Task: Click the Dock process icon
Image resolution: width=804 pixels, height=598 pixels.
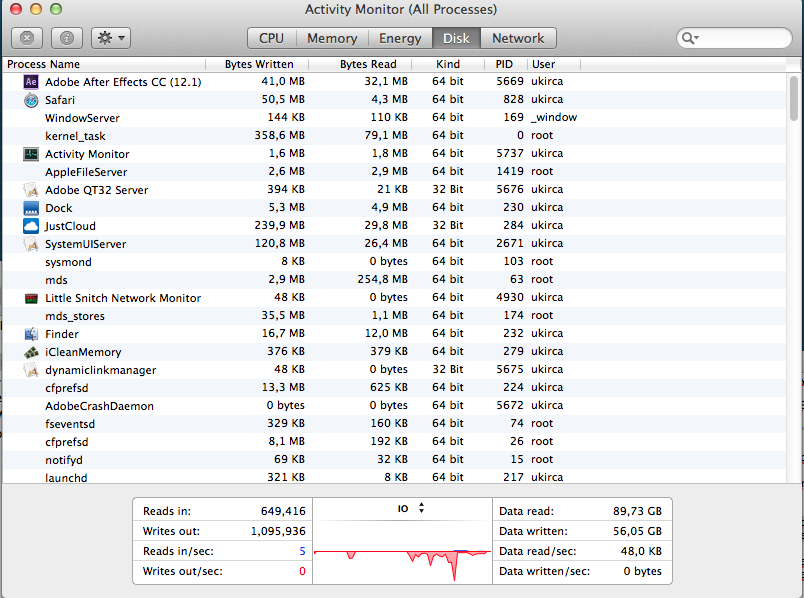Action: pyautogui.click(x=31, y=208)
